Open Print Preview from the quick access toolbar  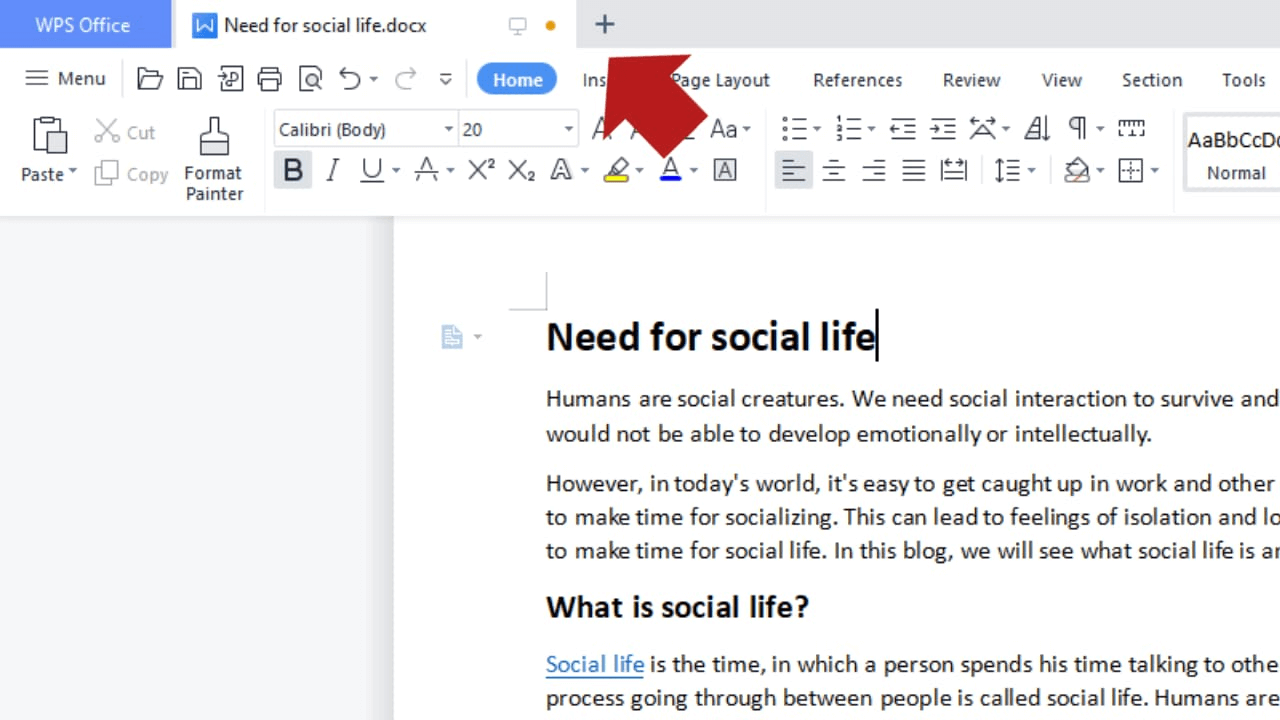(x=310, y=78)
